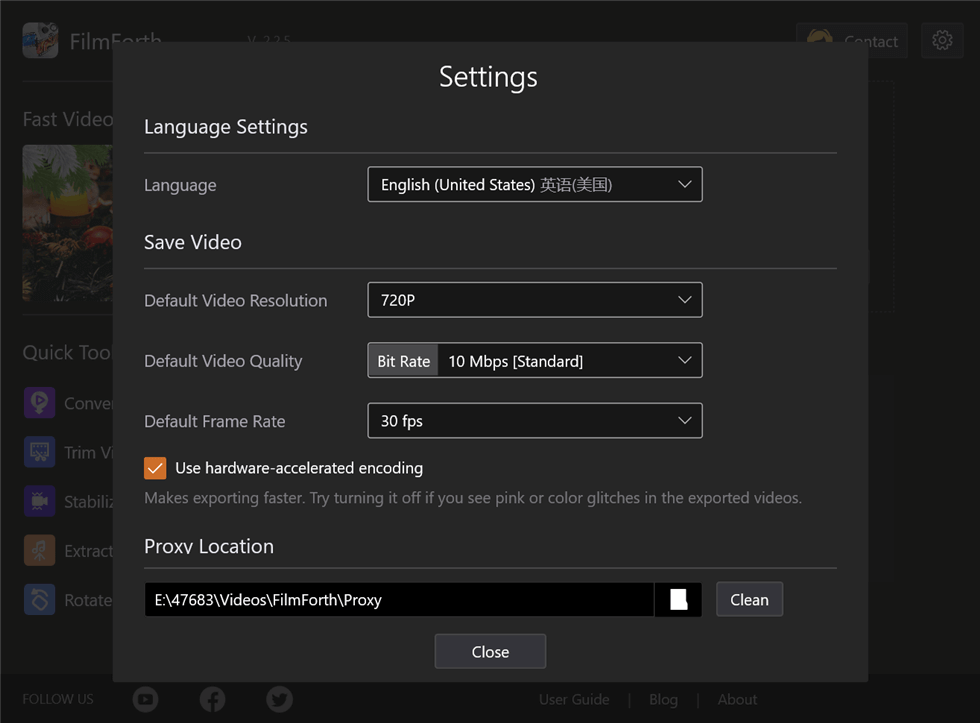Open the Extract Audio tool
The image size is (980, 723).
39,551
